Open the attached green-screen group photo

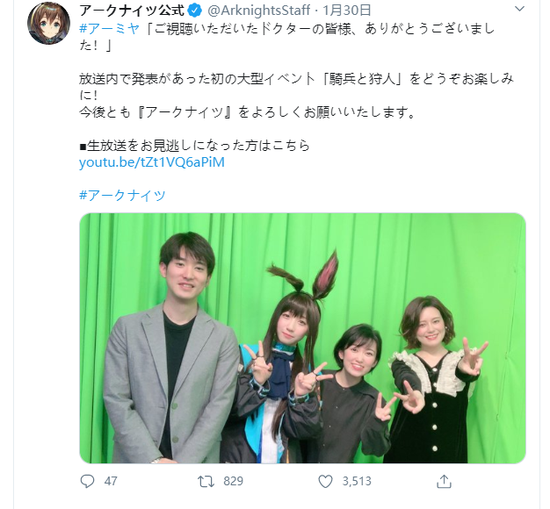coord(302,338)
